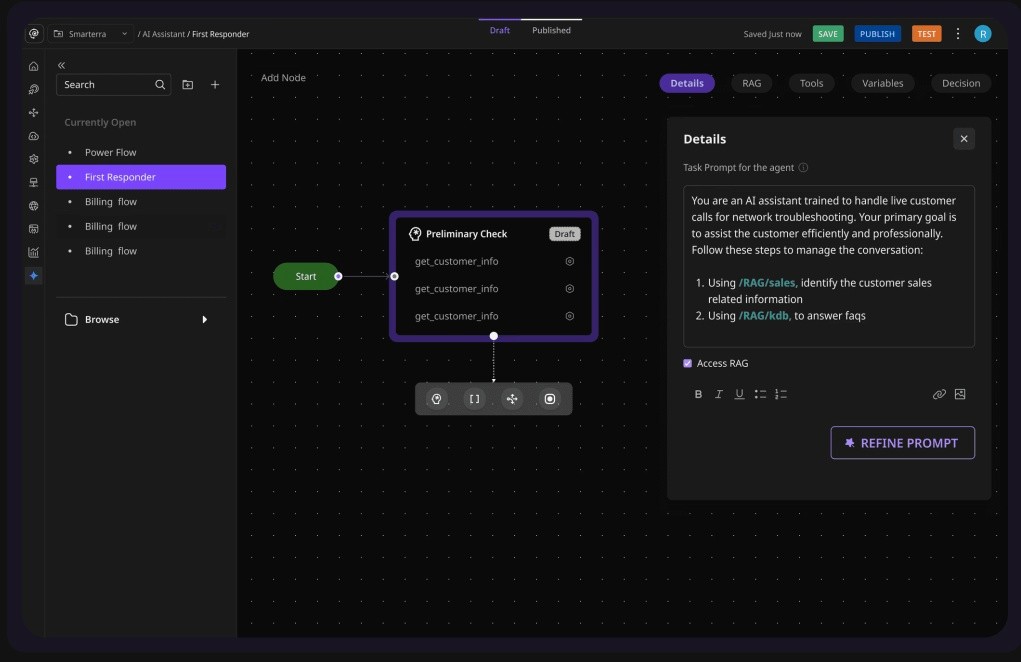Screen dimensions: 1021x662
Task: Click the Preliminary Check node title
Action: (x=466, y=234)
